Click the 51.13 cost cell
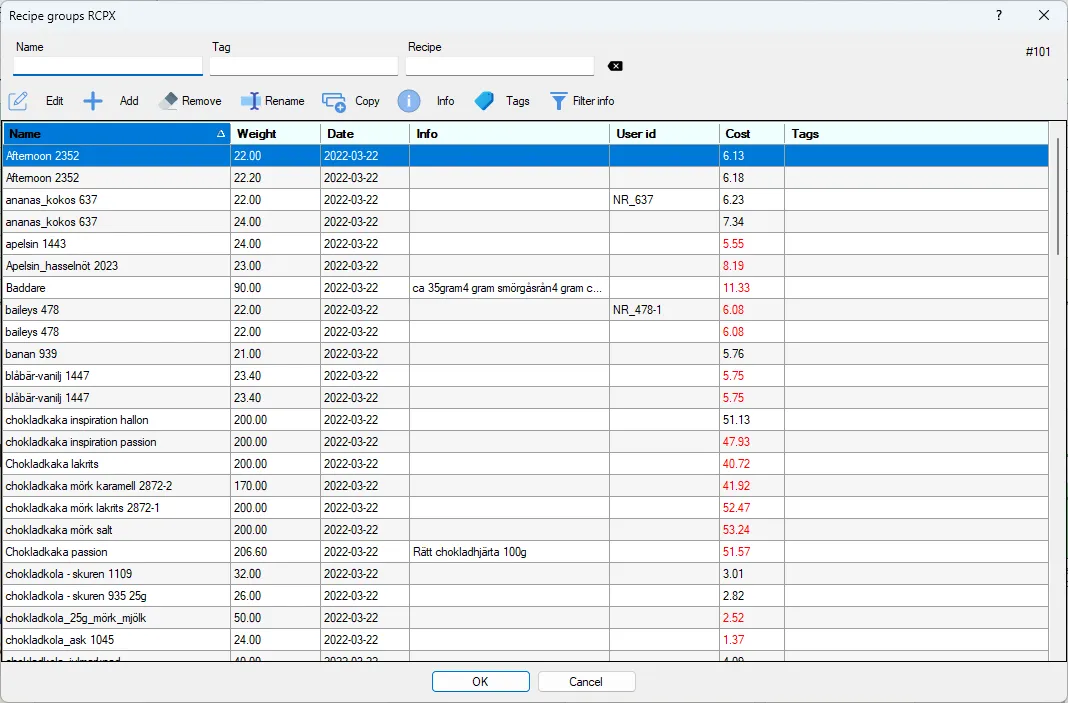This screenshot has height=703, width=1068. [752, 420]
